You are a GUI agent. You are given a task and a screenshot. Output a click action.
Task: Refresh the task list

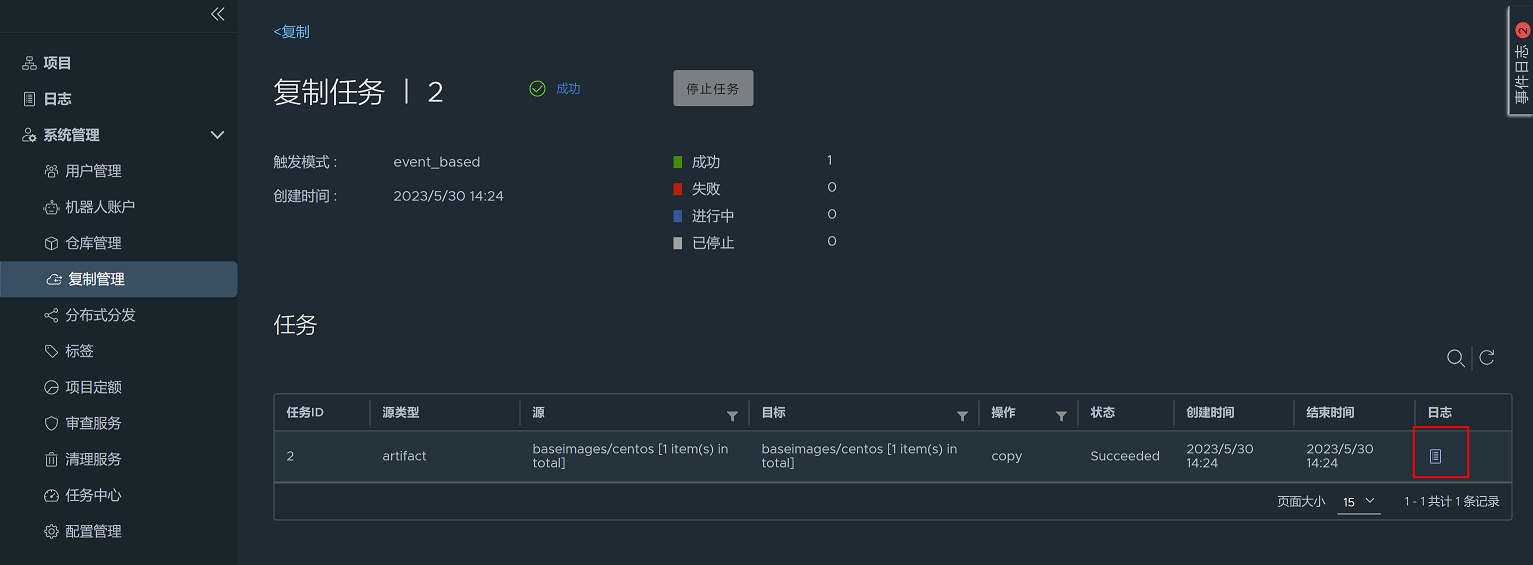[x=1487, y=358]
